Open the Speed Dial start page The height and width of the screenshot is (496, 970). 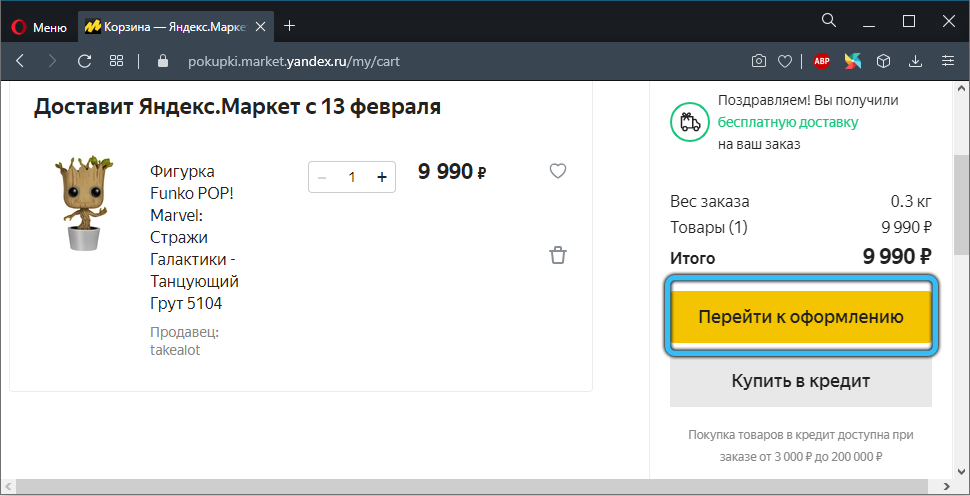[116, 61]
